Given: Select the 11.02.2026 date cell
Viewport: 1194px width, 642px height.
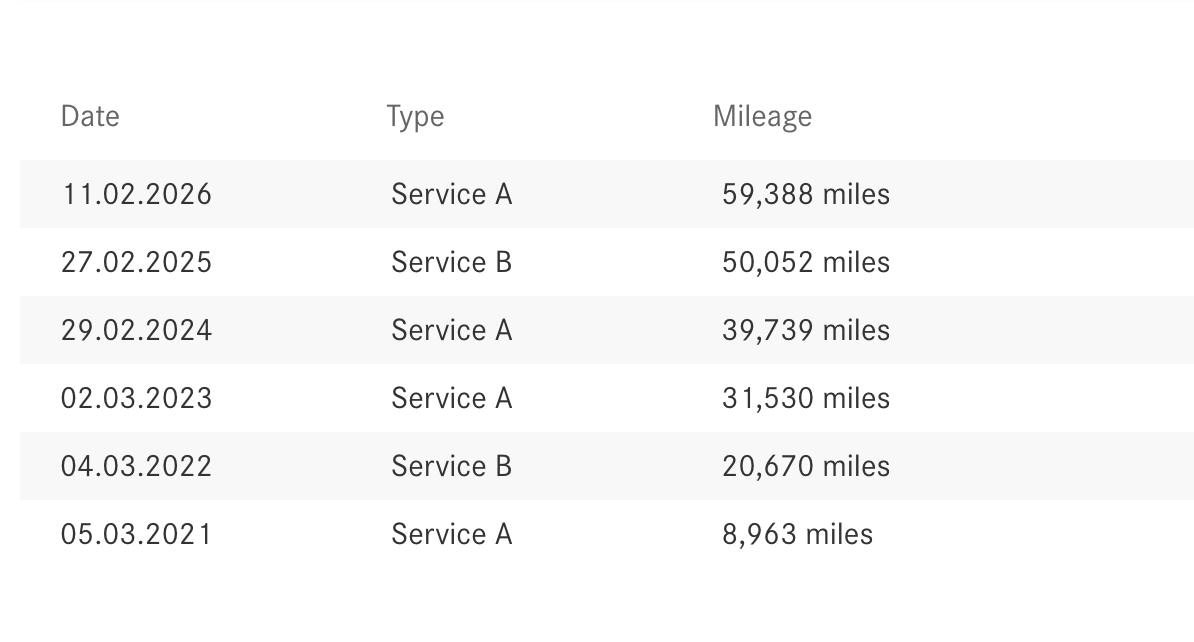Looking at the screenshot, I should 137,194.
